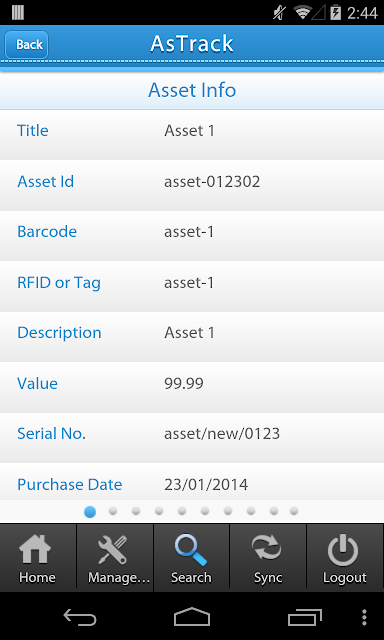The height and width of the screenshot is (640, 384).
Task: Click the 'asset-012302' value
Action: point(212,182)
